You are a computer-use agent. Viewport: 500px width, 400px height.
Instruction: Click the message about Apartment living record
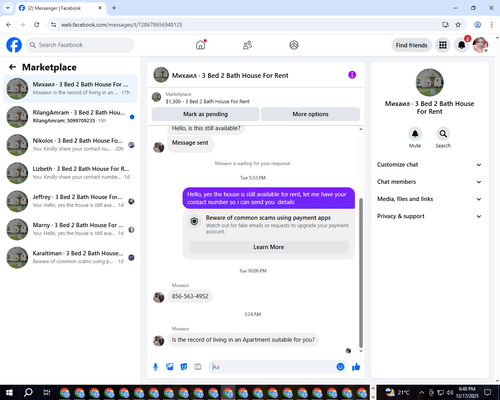243,340
